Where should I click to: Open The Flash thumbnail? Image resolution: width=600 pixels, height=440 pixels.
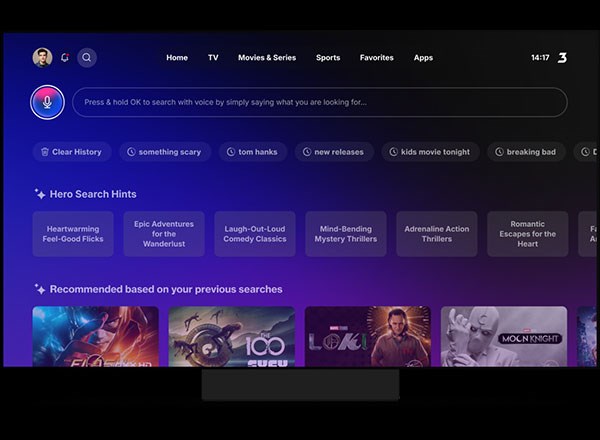point(96,336)
